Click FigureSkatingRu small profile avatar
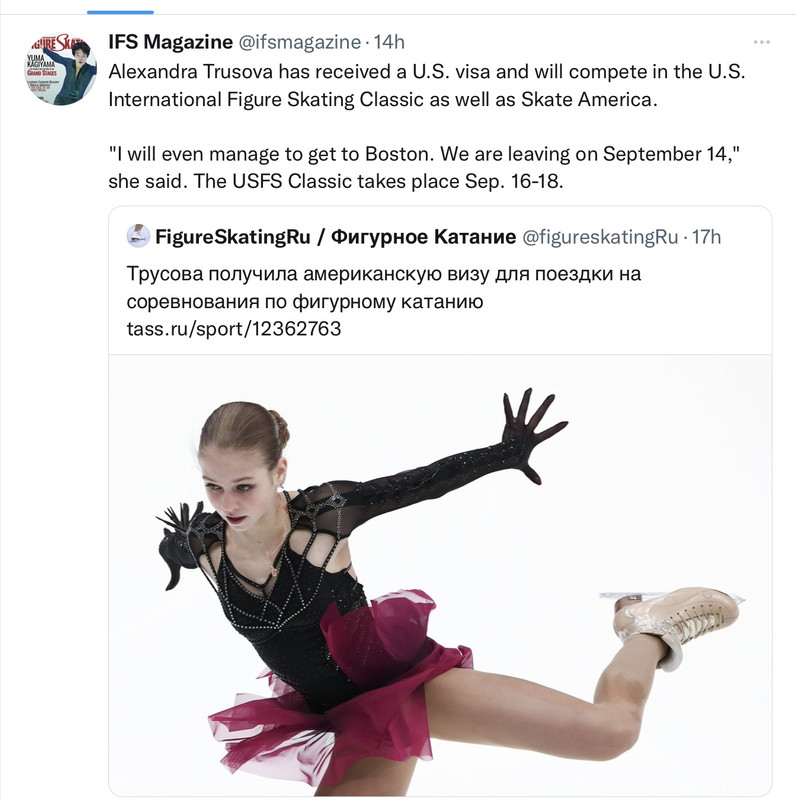The height and width of the screenshot is (800, 796). (138, 236)
